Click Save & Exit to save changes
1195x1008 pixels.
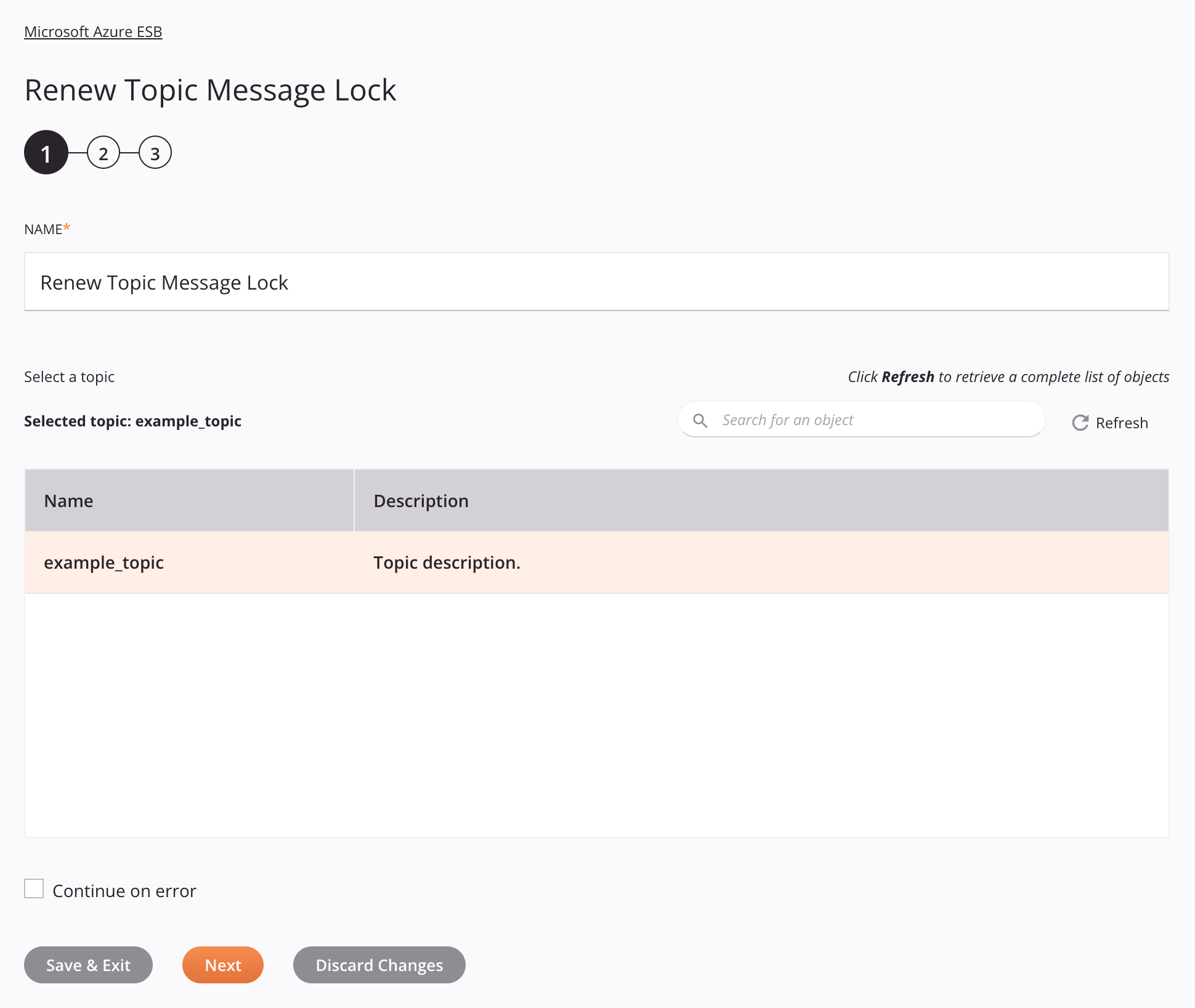(88, 964)
